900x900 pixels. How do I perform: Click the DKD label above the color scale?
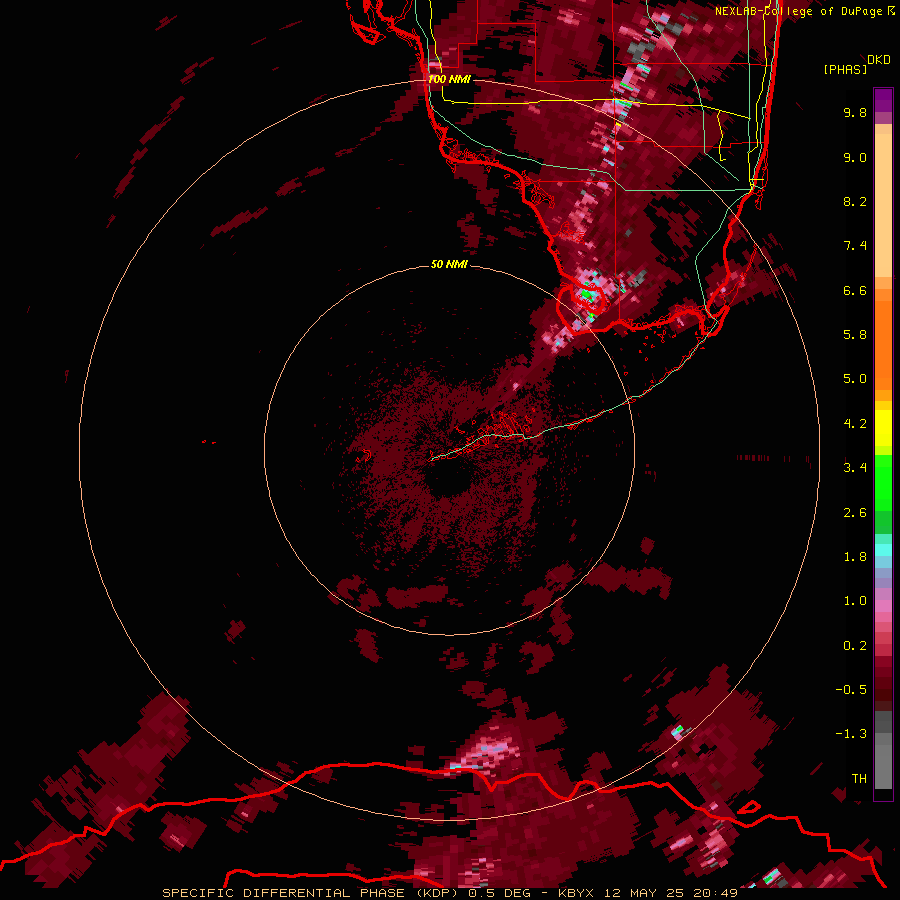(878, 59)
